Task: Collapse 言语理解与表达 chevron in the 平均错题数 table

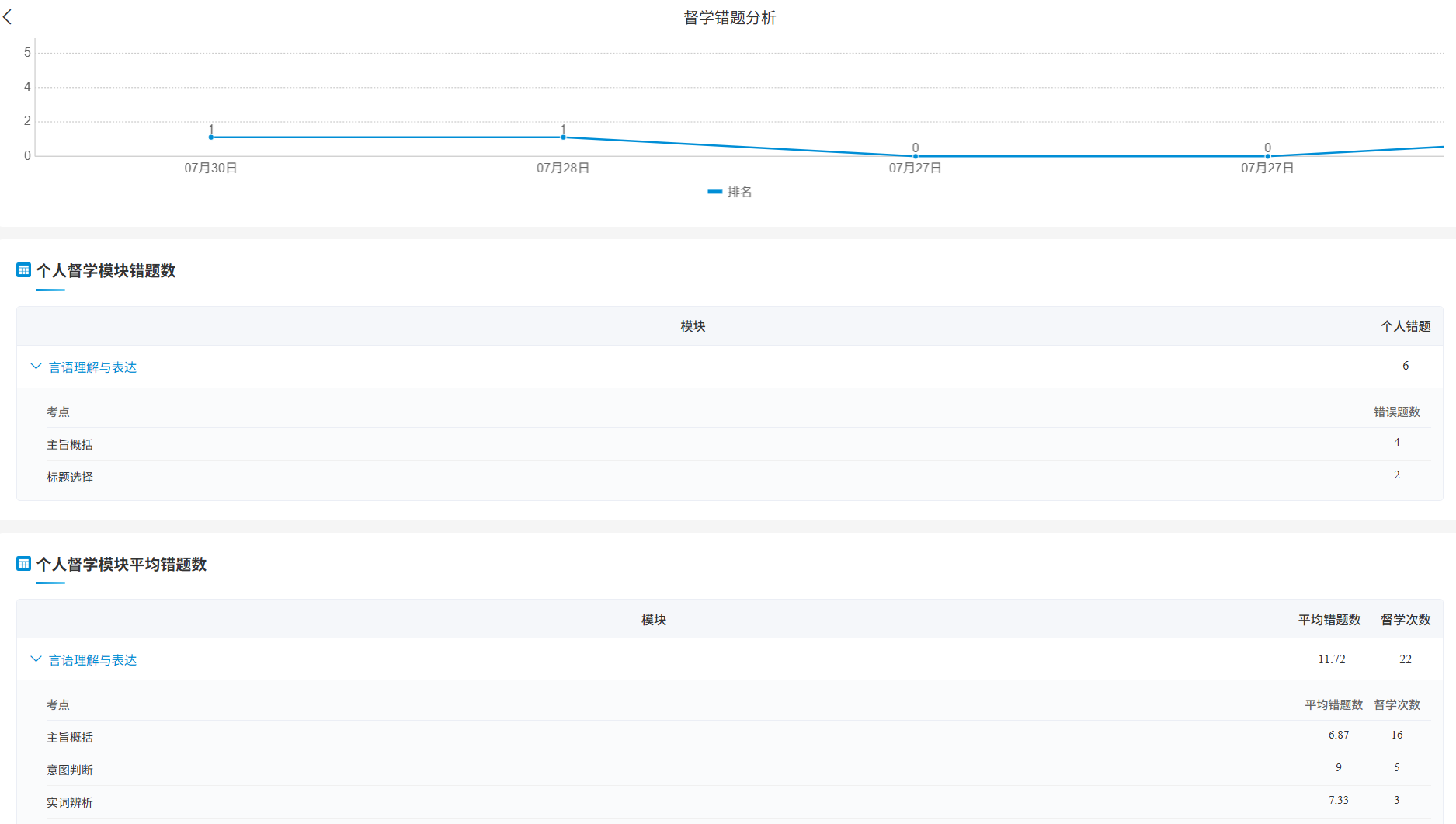Action: click(36, 659)
